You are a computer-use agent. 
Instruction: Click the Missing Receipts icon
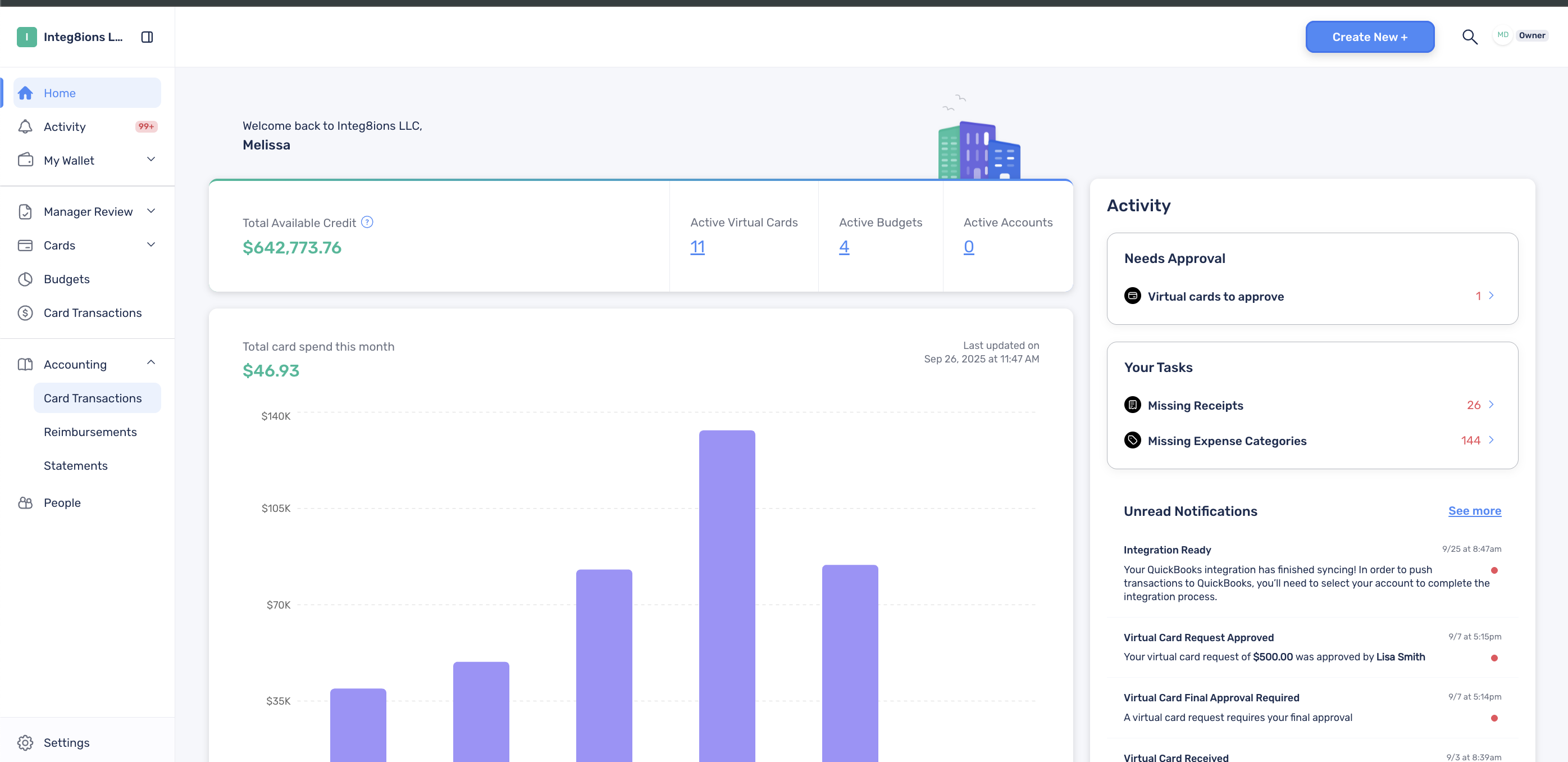[x=1132, y=405]
